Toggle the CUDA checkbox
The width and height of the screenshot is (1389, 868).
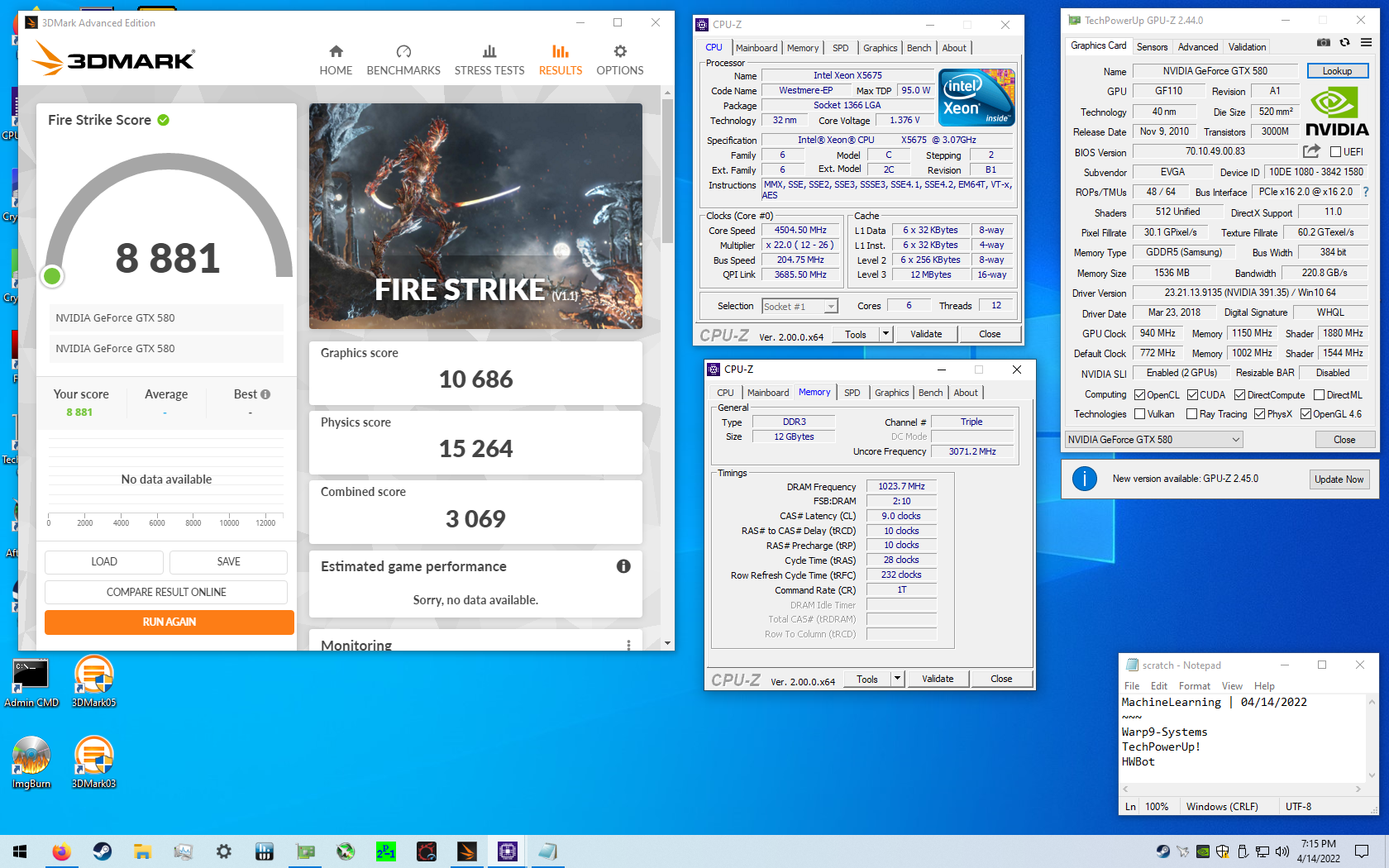1192,395
